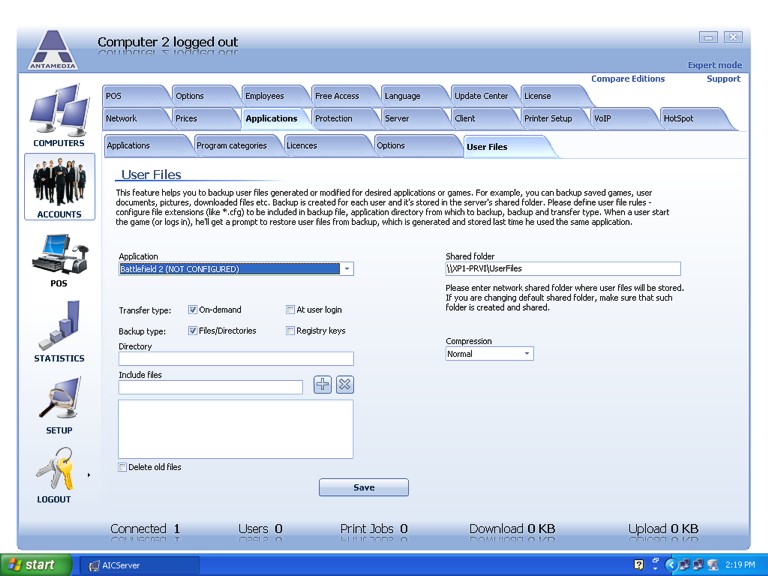
Task: Open the Free Access tab
Action: click(x=343, y=96)
